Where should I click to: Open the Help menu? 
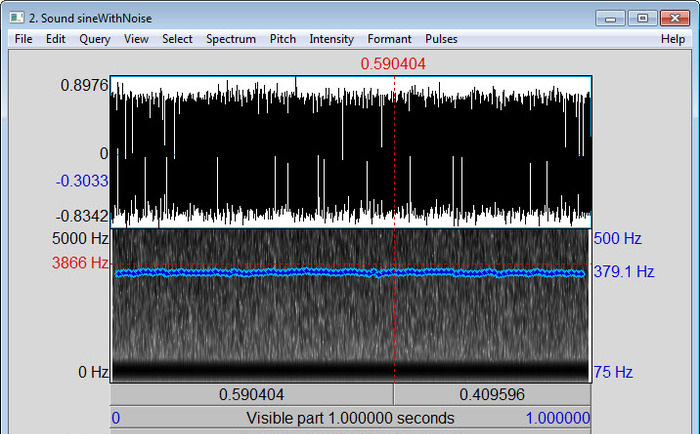673,39
